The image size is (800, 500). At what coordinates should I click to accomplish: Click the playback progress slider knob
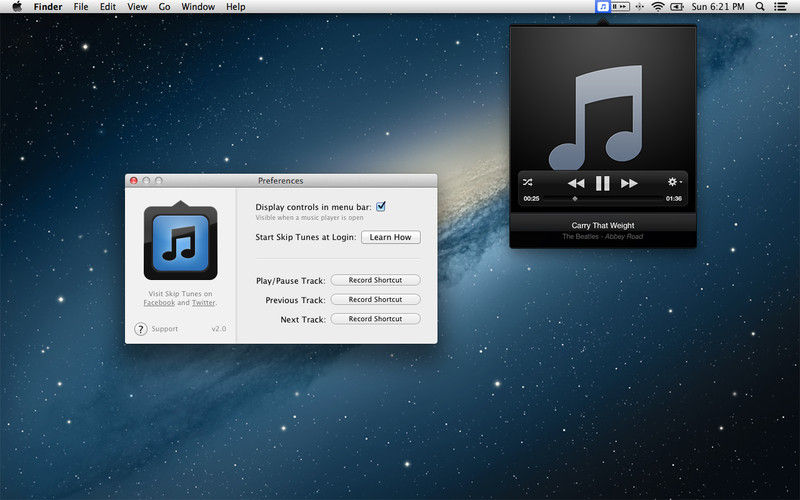click(x=575, y=198)
